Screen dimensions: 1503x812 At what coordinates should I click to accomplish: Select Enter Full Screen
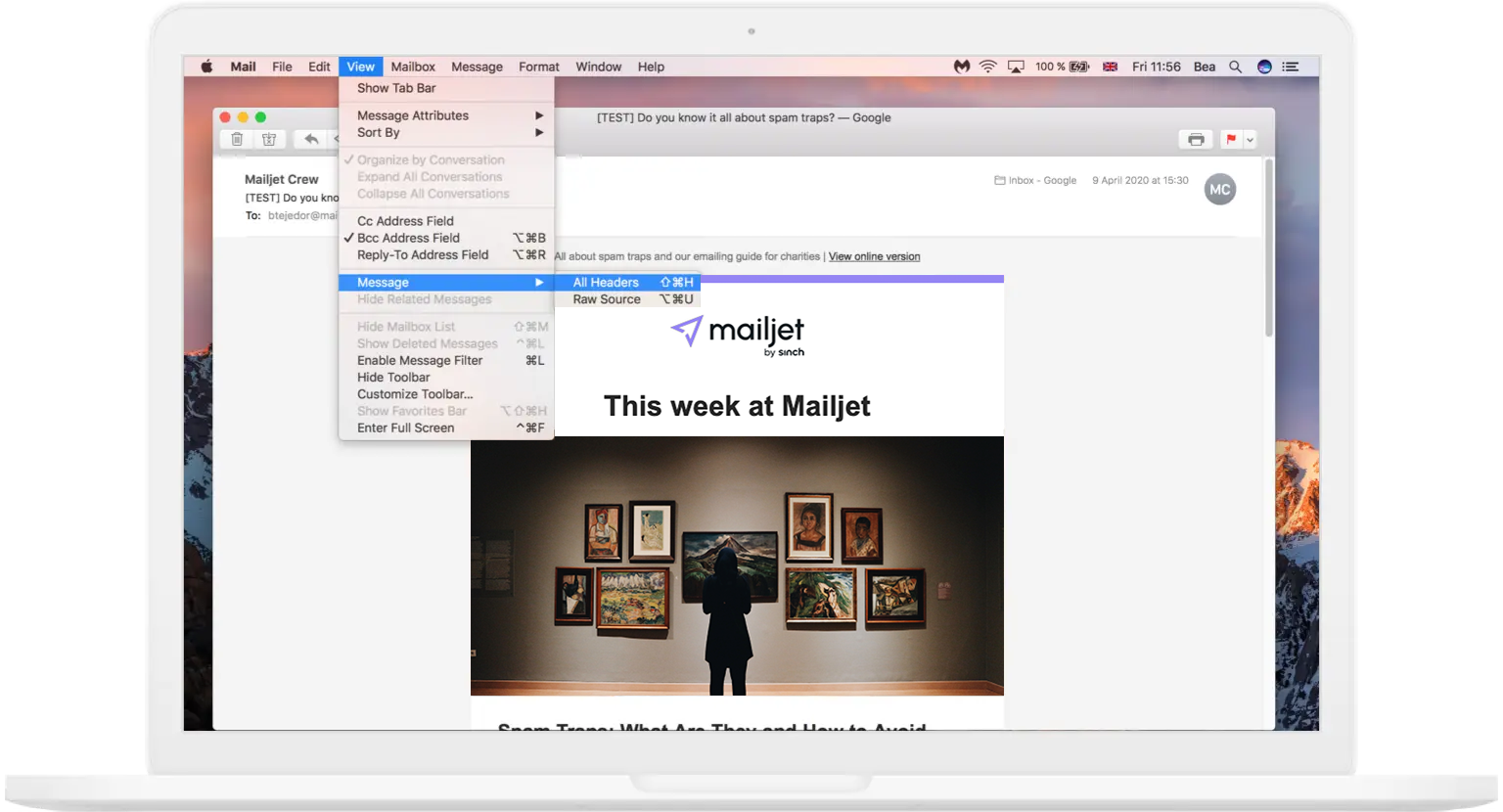coord(446,428)
